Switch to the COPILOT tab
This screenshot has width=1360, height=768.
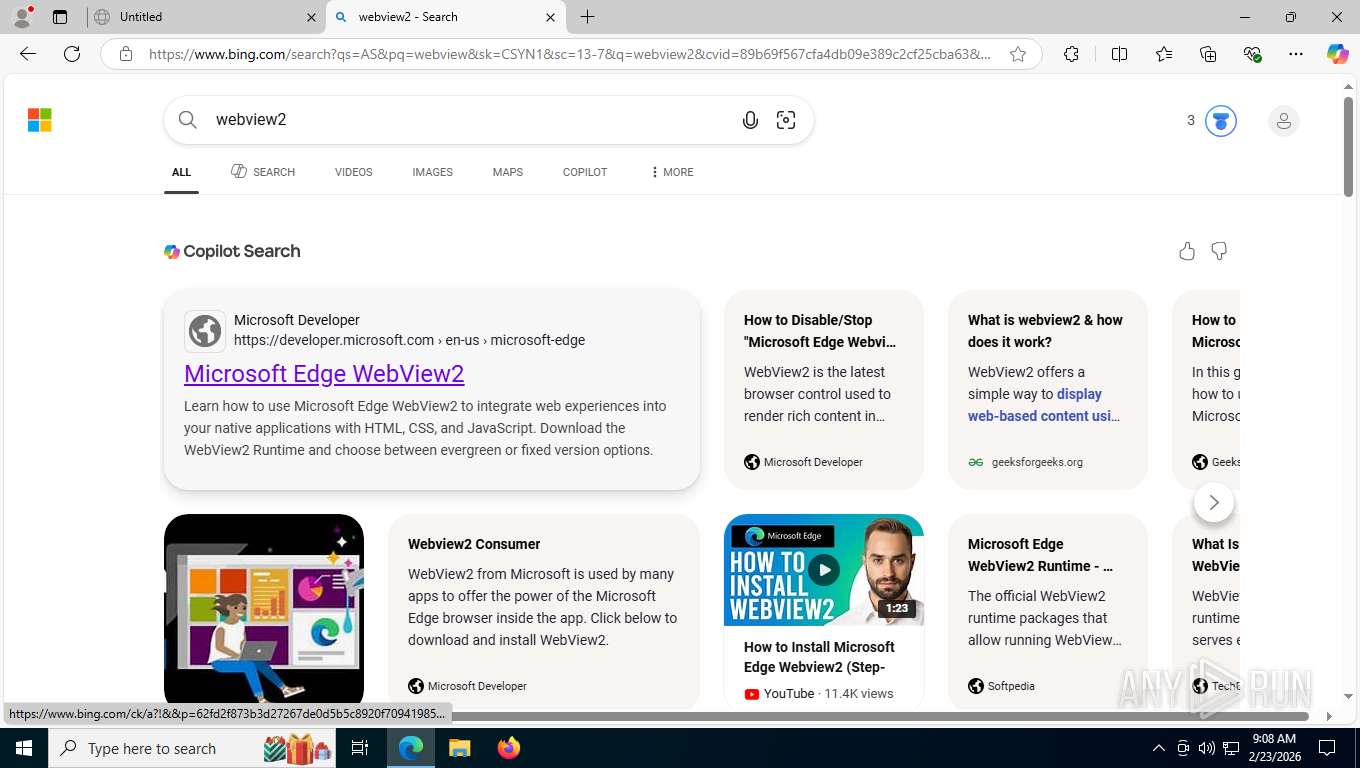click(x=585, y=172)
